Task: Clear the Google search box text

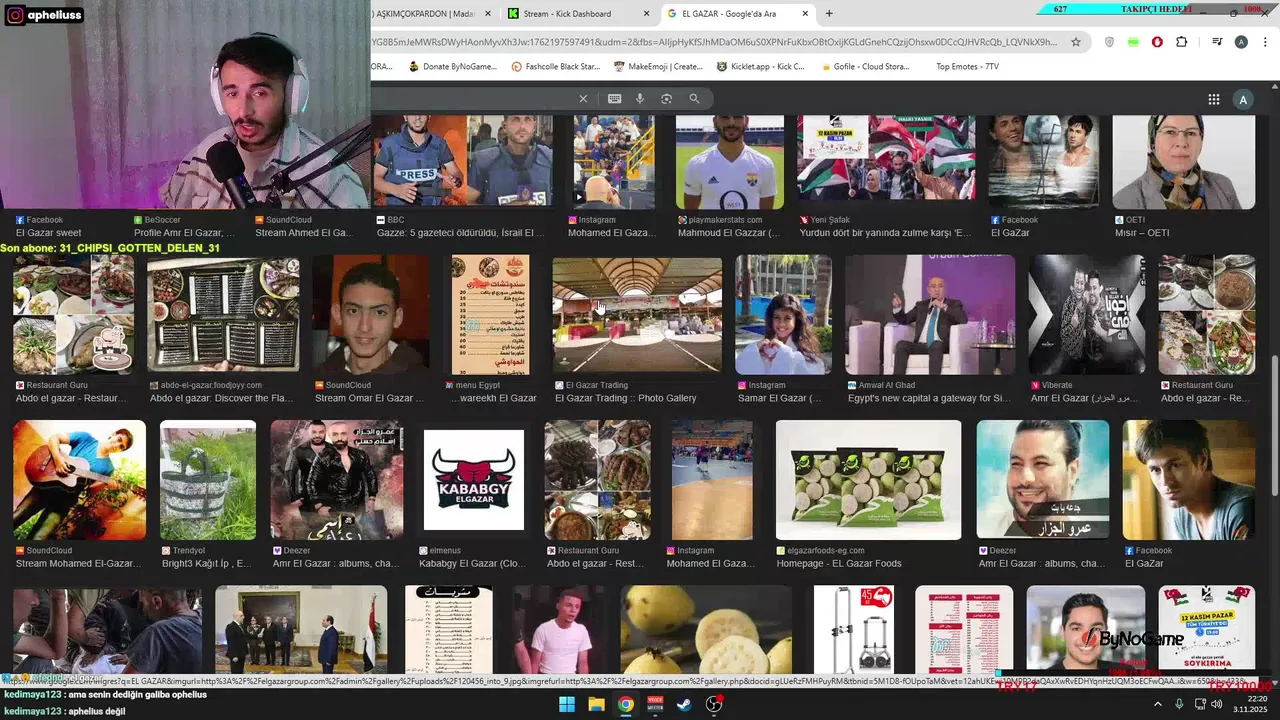Action: coord(583,98)
